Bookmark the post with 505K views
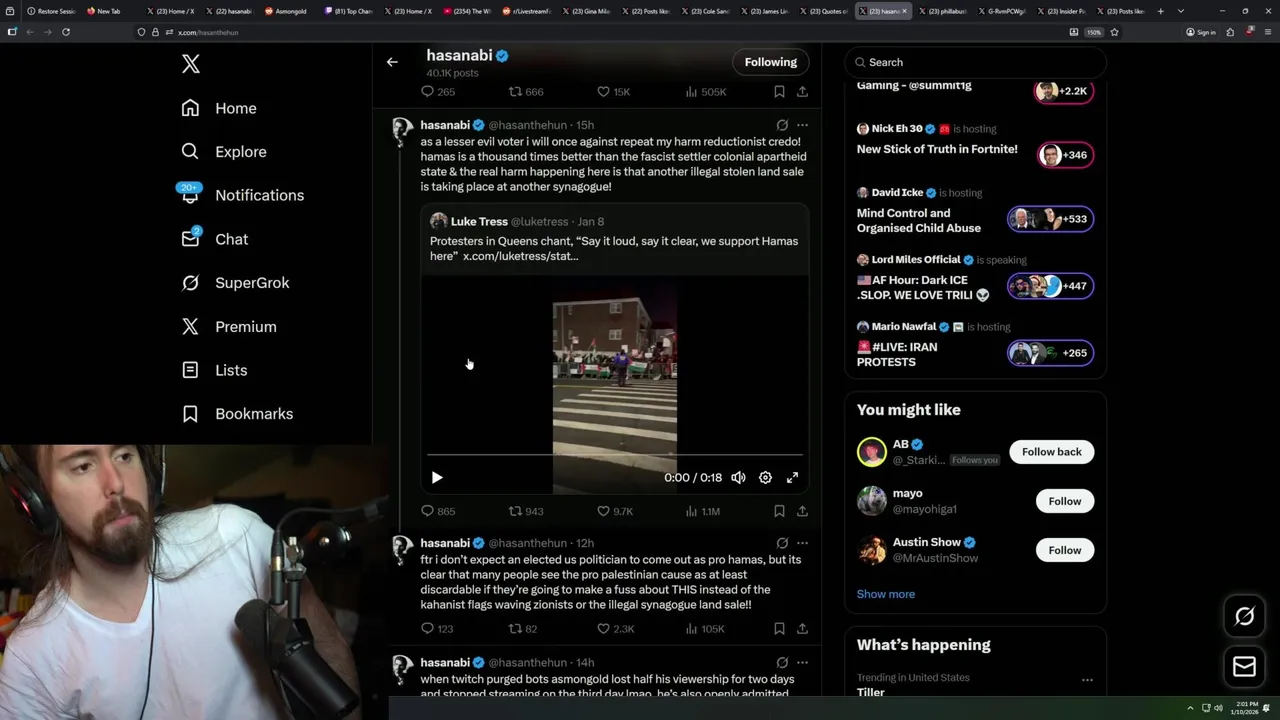 coord(779,92)
